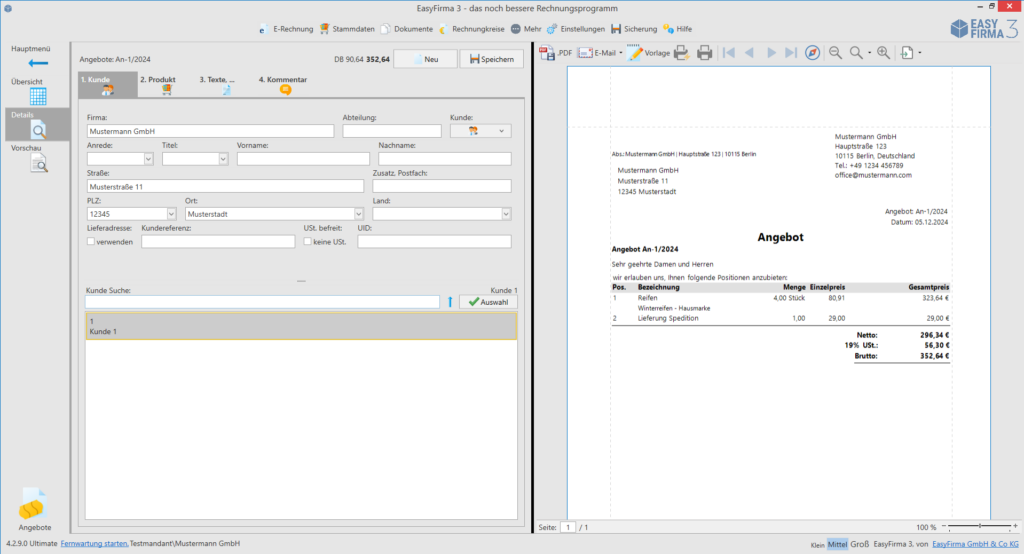
Task: Open the Vorschau preview in sidebar
Action: [x=38, y=164]
